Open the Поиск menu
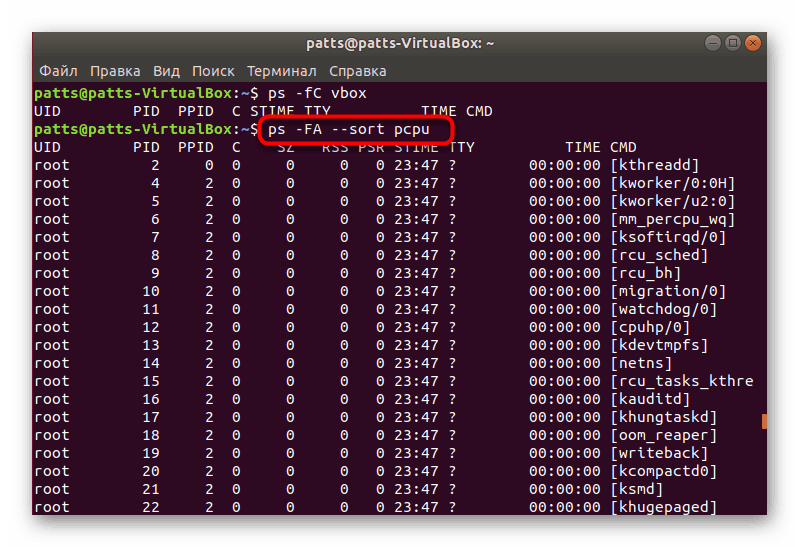The image size is (799, 547). [x=213, y=71]
